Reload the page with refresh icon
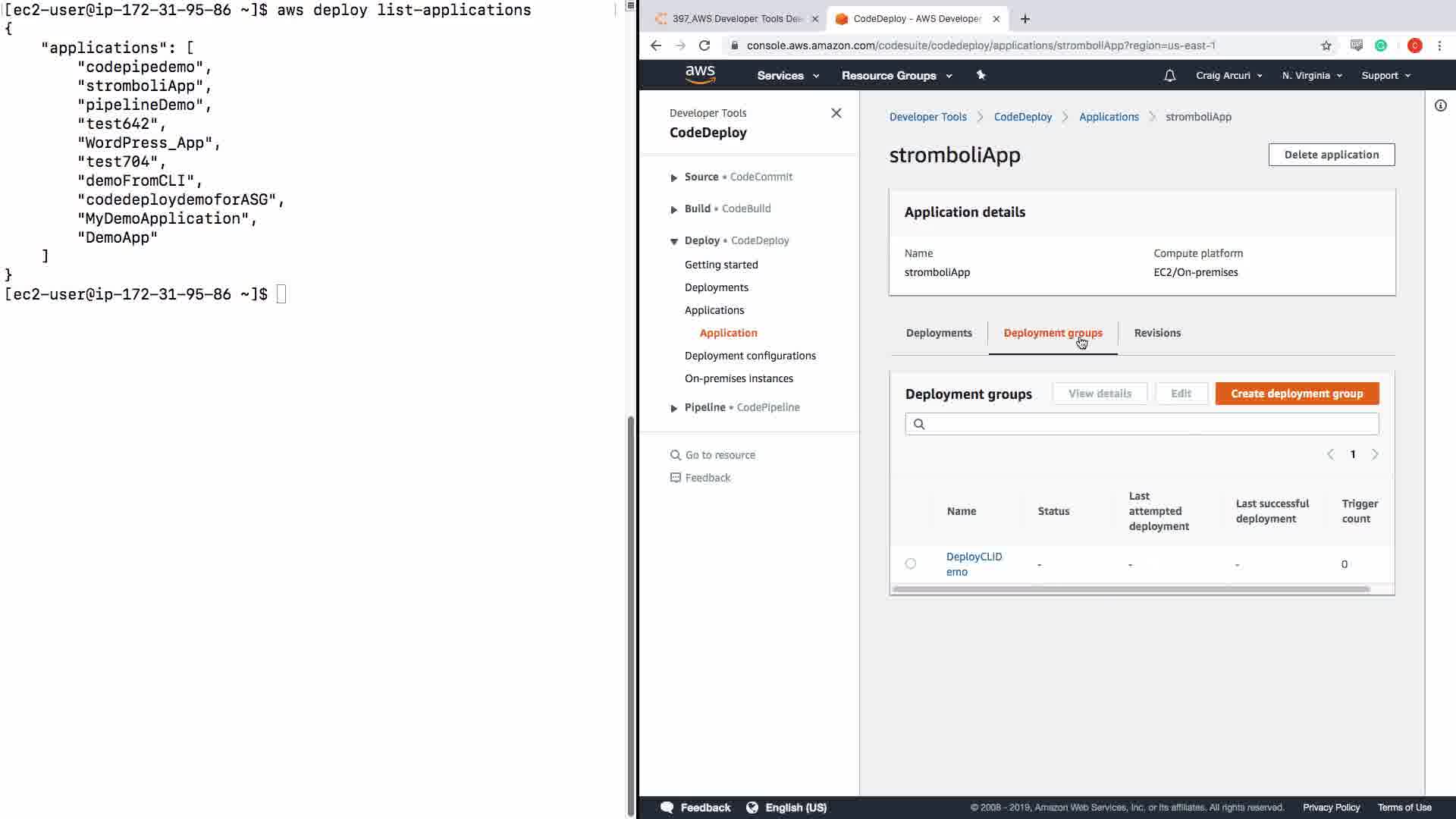 [x=704, y=45]
